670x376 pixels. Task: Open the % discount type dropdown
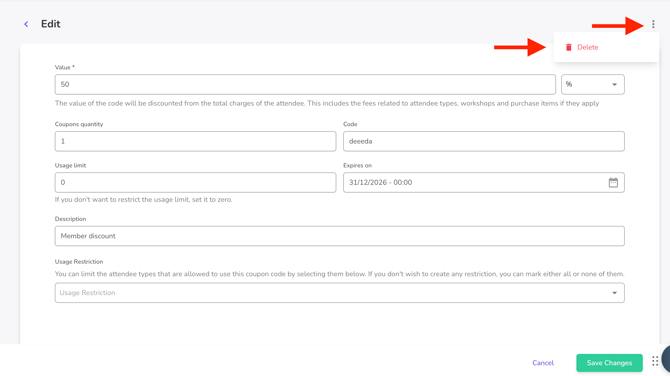coord(593,85)
